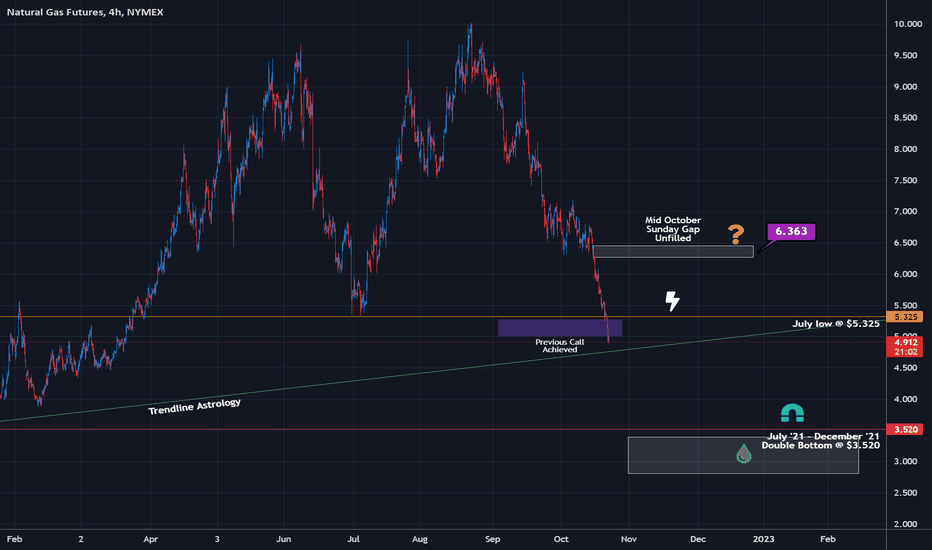Click the red 3.520 price axis label
The height and width of the screenshot is (550, 932).
[905, 429]
